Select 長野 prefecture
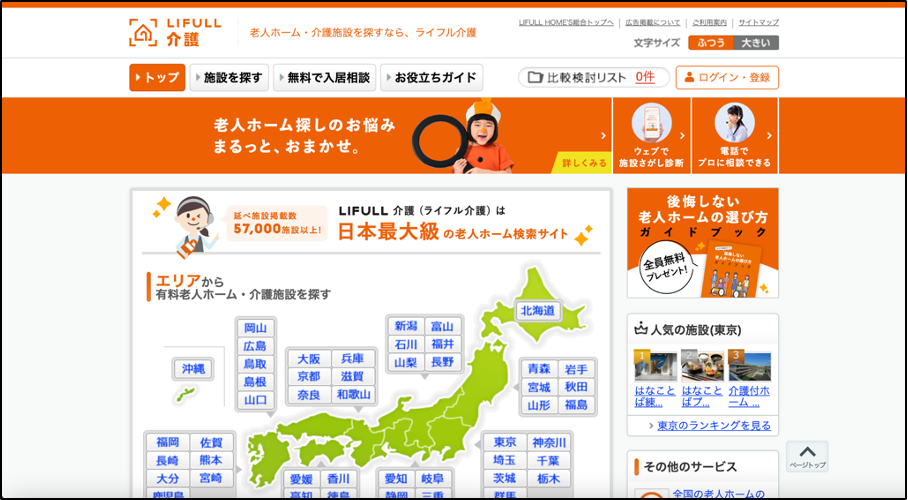 coord(443,362)
